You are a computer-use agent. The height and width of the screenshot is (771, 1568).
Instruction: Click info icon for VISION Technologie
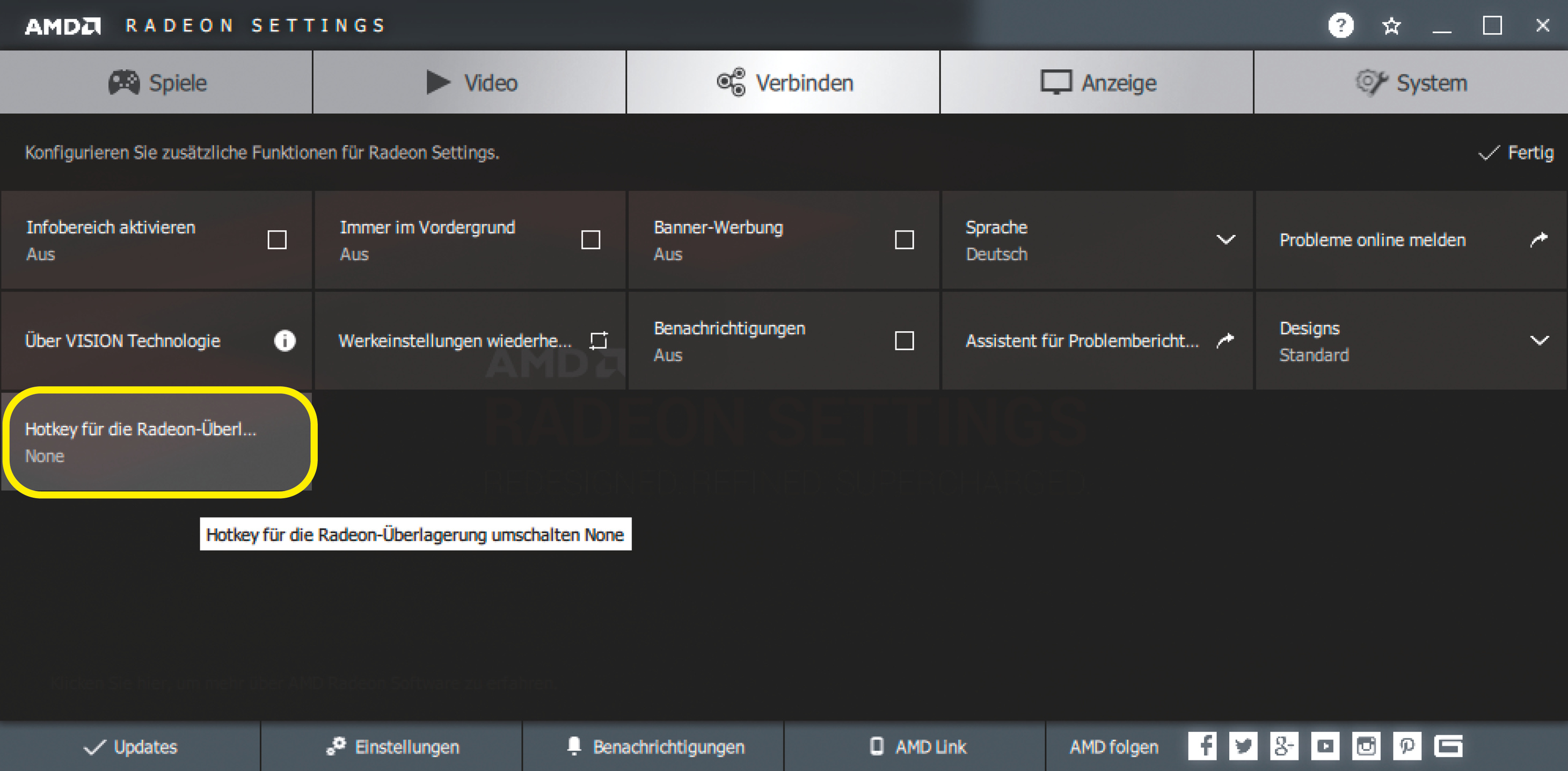tap(285, 340)
